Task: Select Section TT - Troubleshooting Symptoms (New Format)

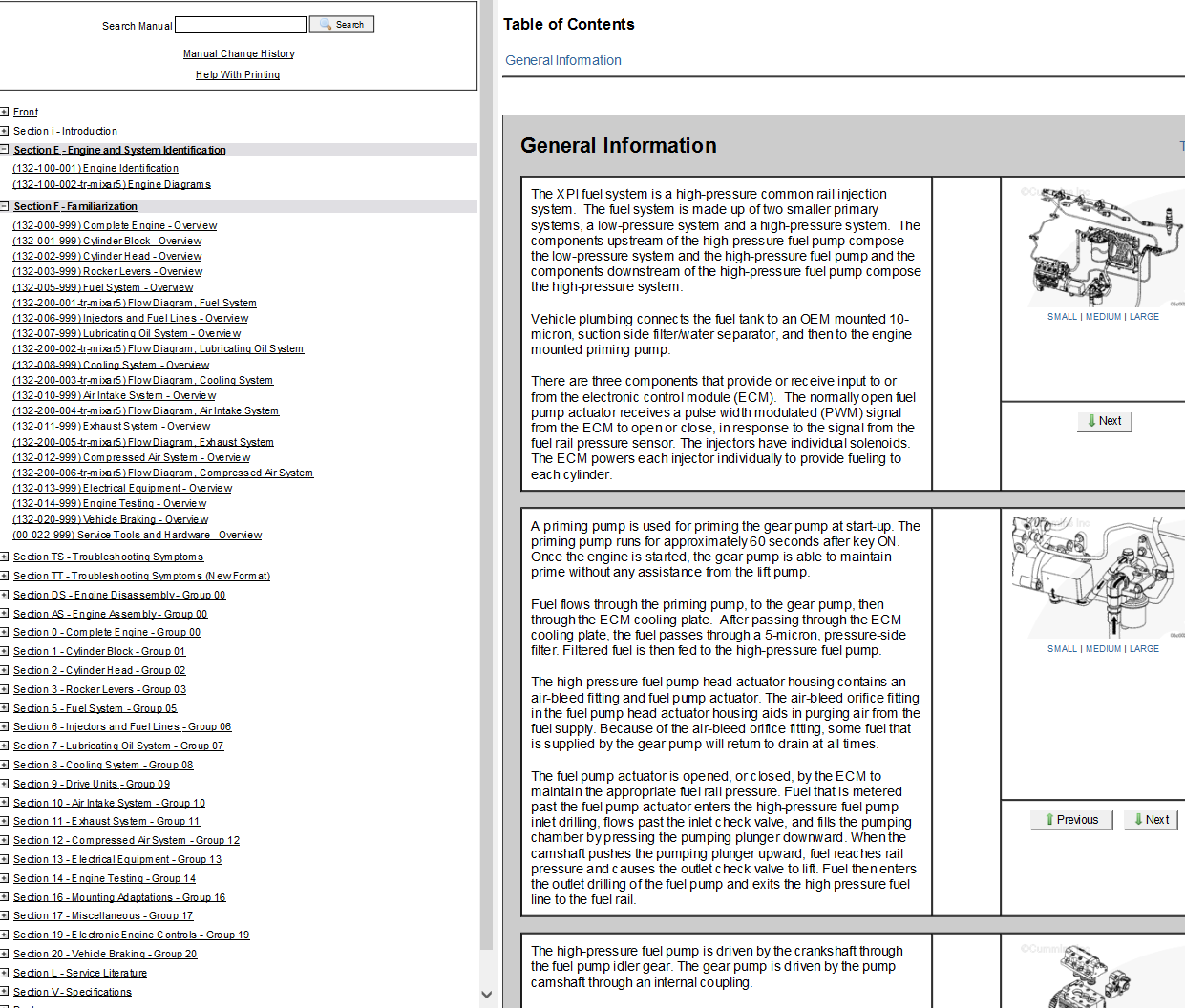Action: click(141, 577)
